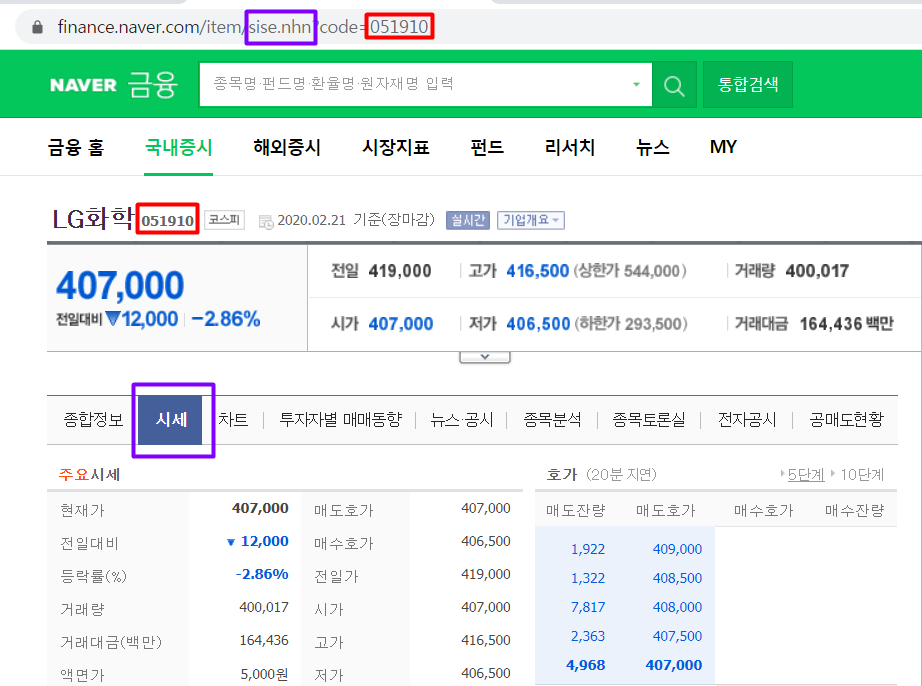
Task: Switch to the 뉴스·공시 tab
Action: 462,420
